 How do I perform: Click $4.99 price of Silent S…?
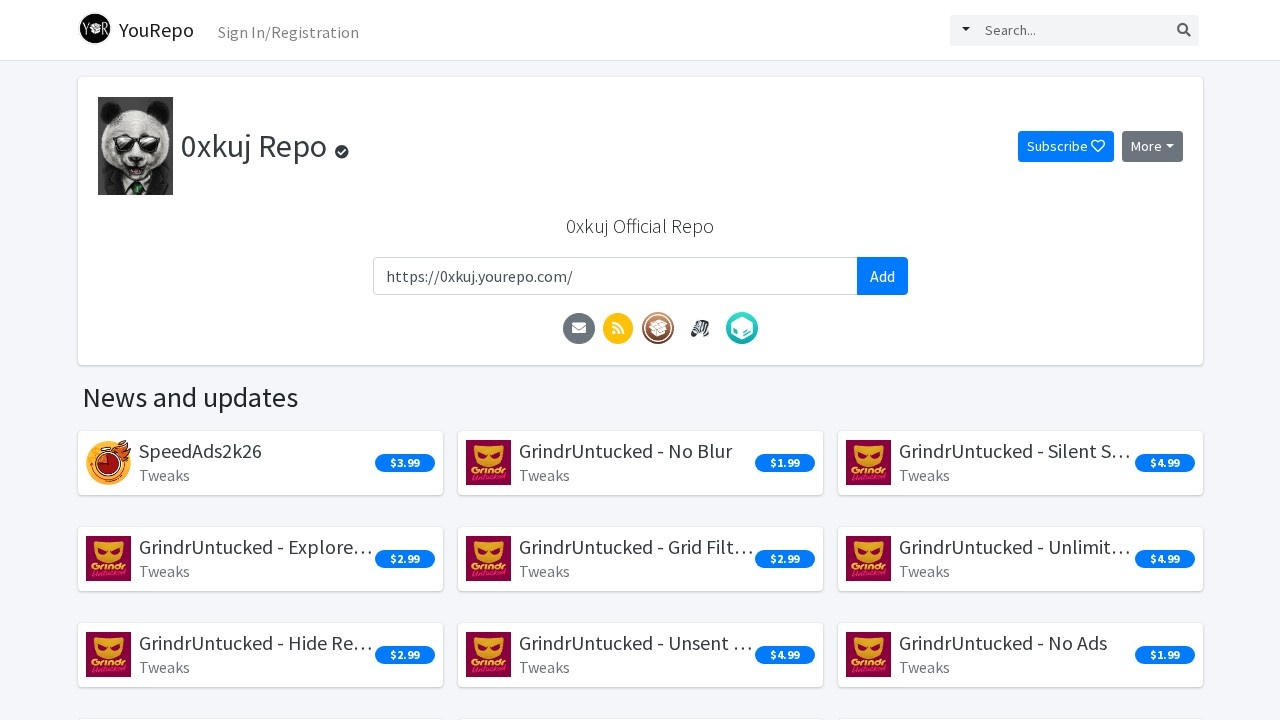(x=1165, y=463)
